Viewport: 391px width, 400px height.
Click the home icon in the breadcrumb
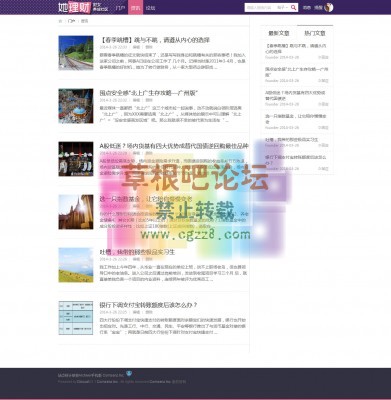(60, 21)
